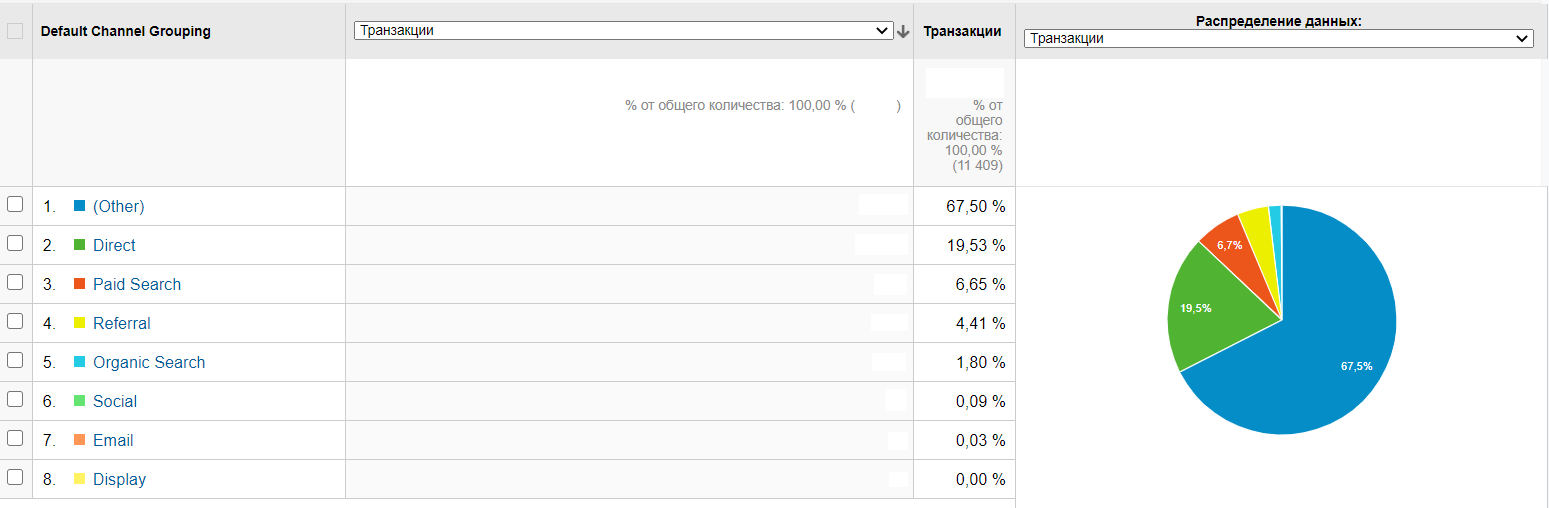Toggle the select-all header checkbox
This screenshot has width=1549, height=508.
(15, 31)
